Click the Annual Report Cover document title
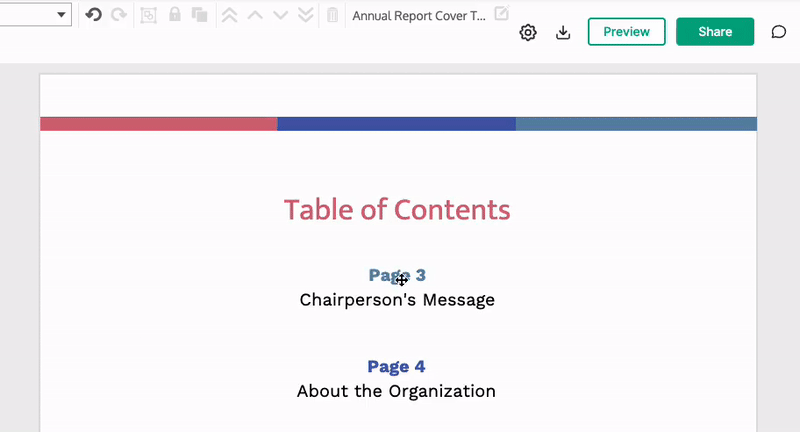800x432 pixels. (x=419, y=16)
